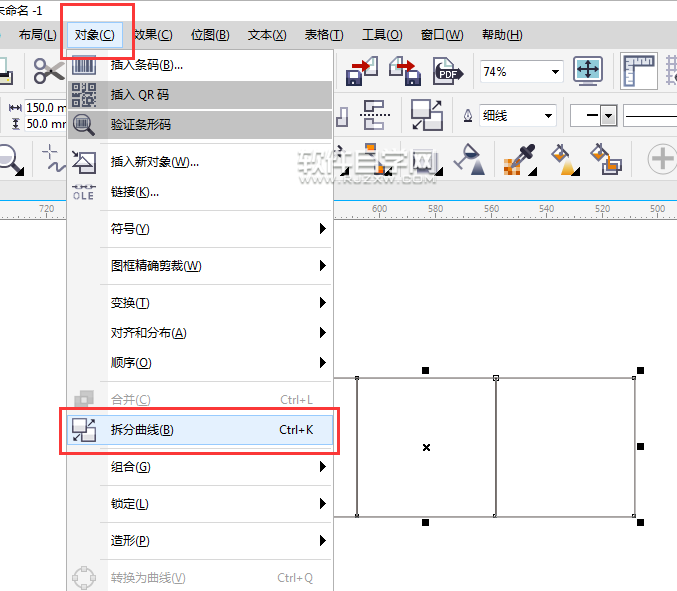This screenshot has height=591, width=677.
Task: Click the print icon at toolbar left edge
Action: pos(6,71)
